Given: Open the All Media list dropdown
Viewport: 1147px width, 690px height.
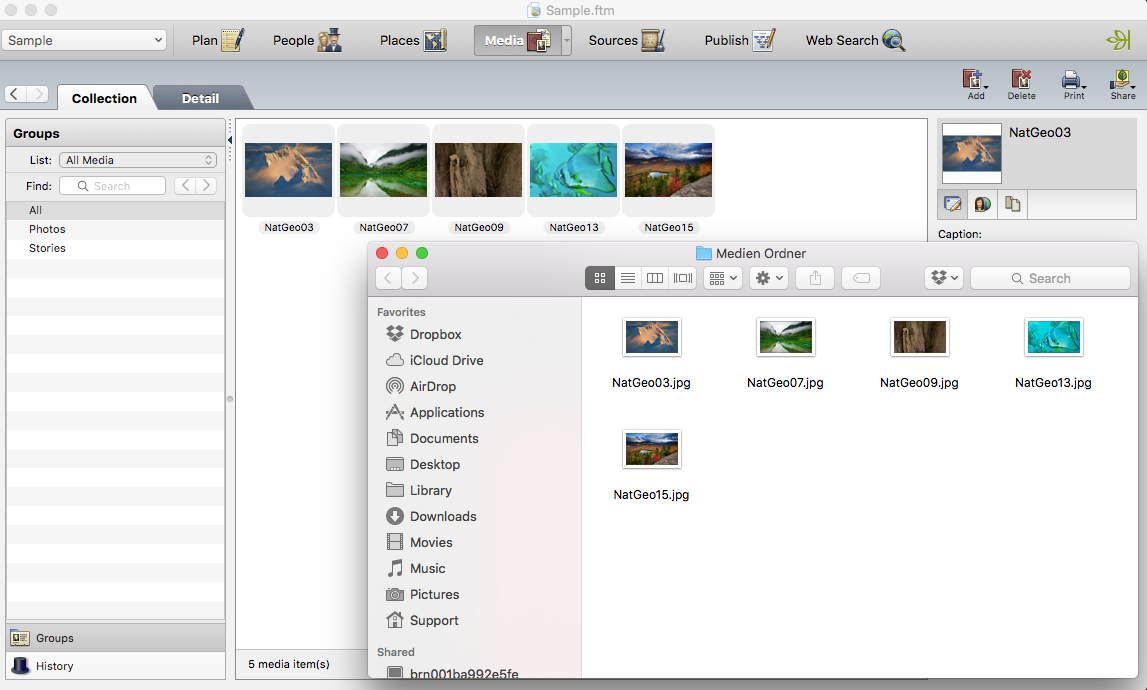Looking at the screenshot, I should (x=138, y=160).
